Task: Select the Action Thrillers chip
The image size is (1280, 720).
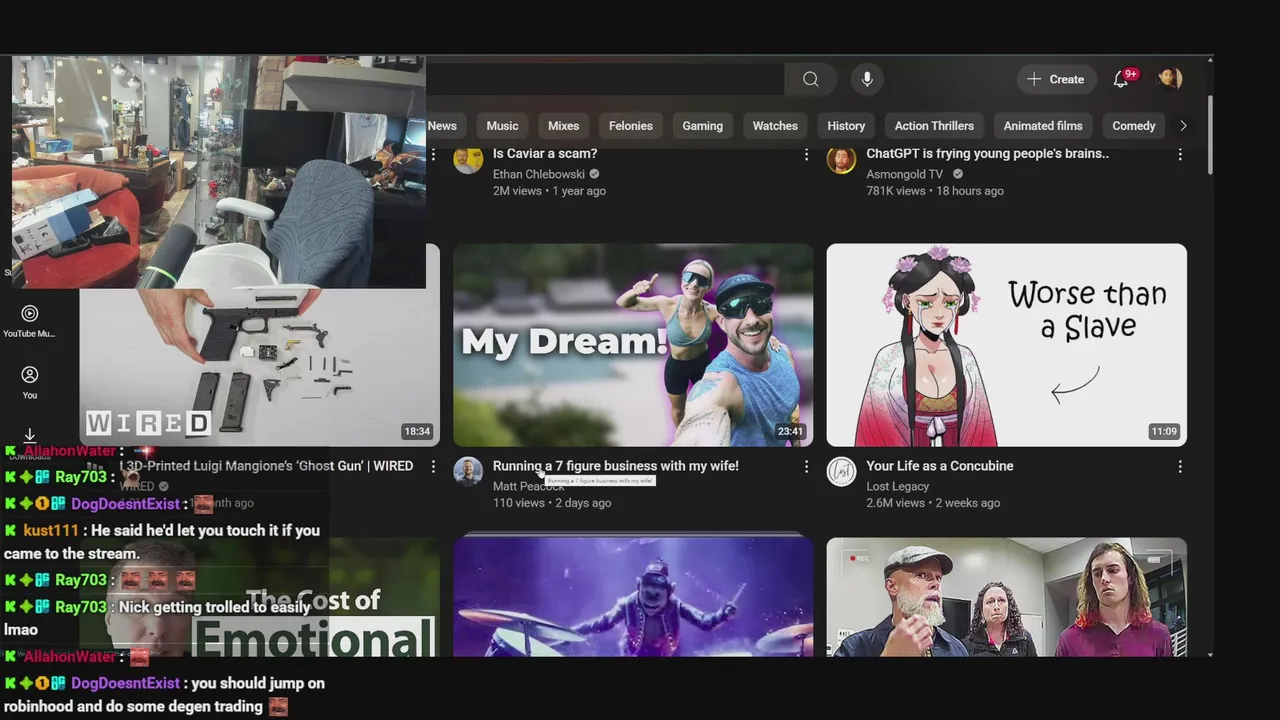Action: [934, 126]
